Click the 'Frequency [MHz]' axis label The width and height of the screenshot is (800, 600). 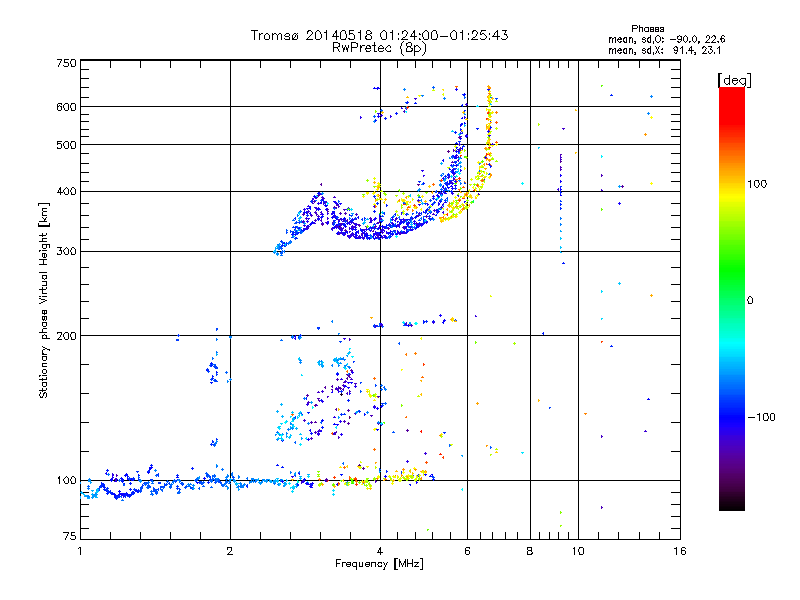[x=379, y=564]
